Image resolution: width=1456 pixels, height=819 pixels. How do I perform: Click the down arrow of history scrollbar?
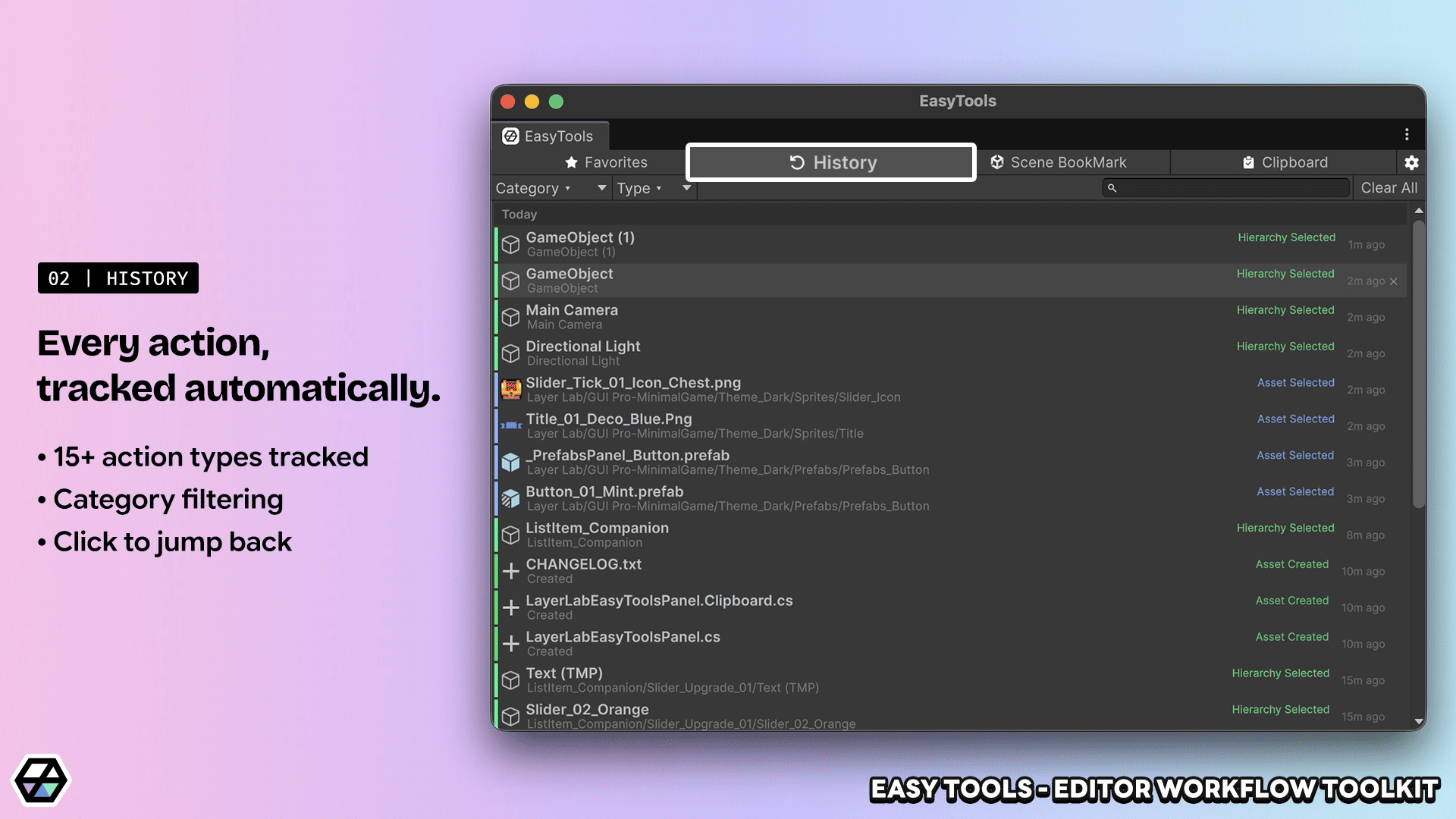tap(1418, 722)
